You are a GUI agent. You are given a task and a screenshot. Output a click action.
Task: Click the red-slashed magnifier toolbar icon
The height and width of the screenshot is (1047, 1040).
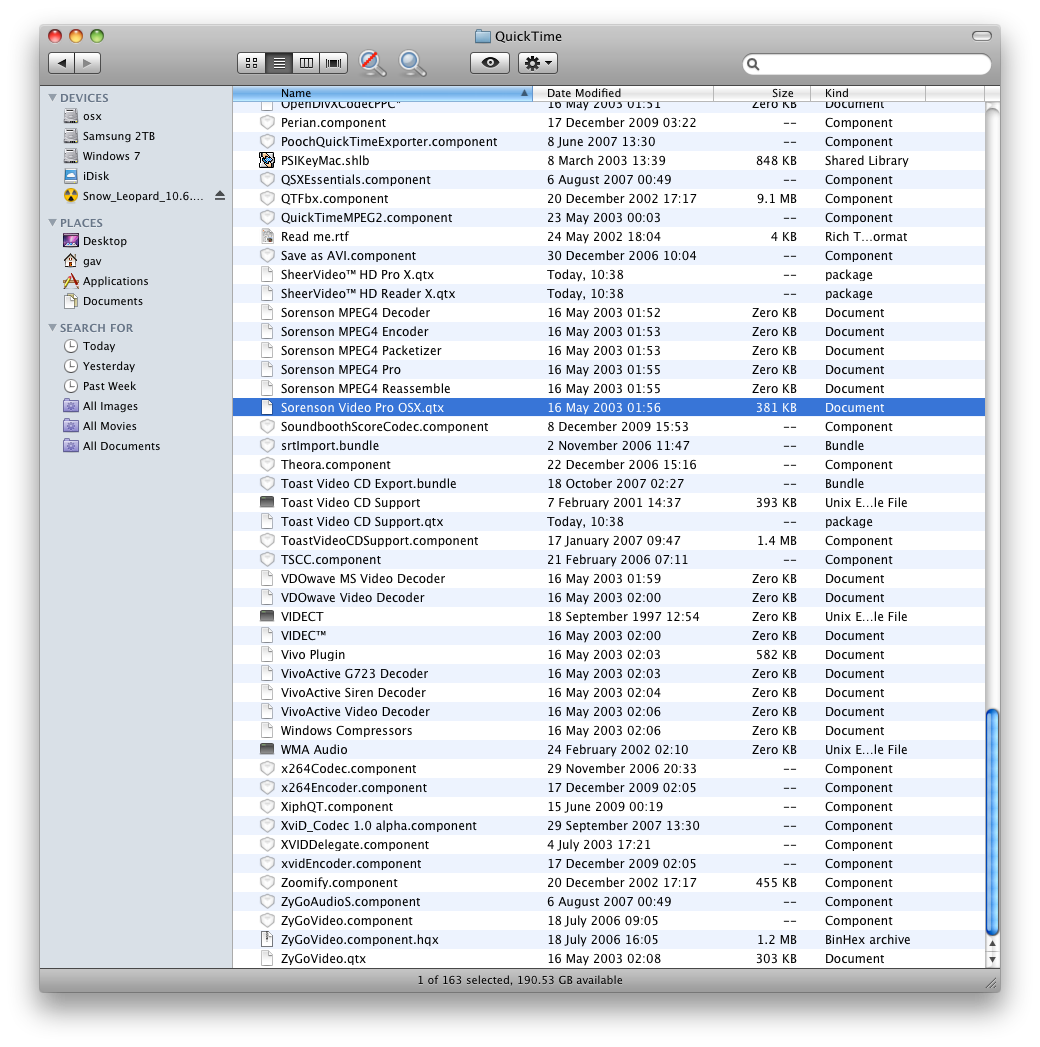coord(372,63)
